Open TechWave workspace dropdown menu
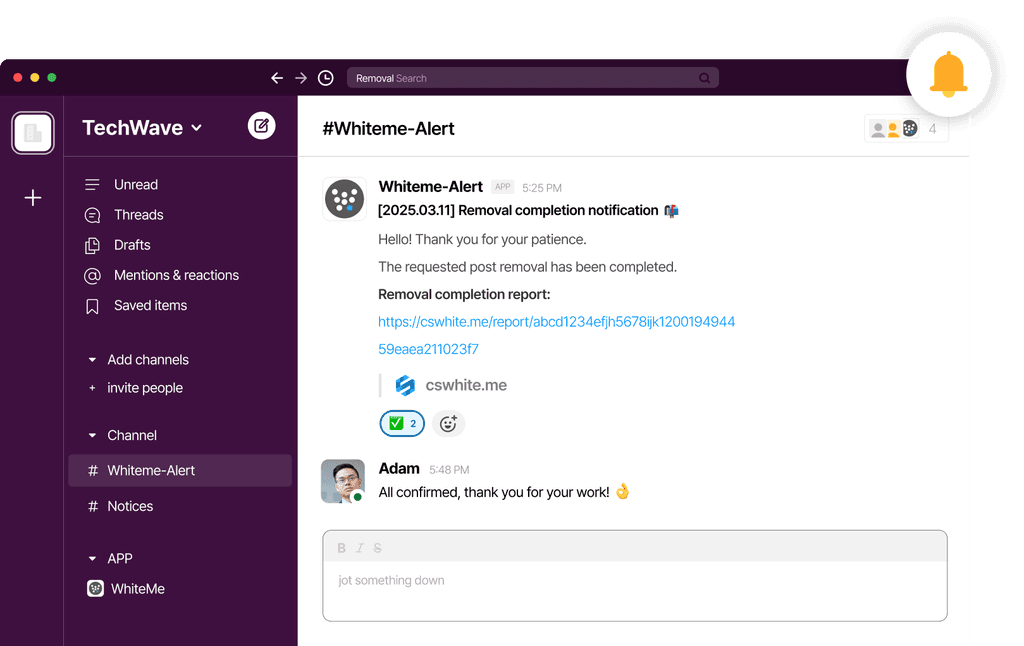The height and width of the screenshot is (646, 1024). [x=142, y=128]
